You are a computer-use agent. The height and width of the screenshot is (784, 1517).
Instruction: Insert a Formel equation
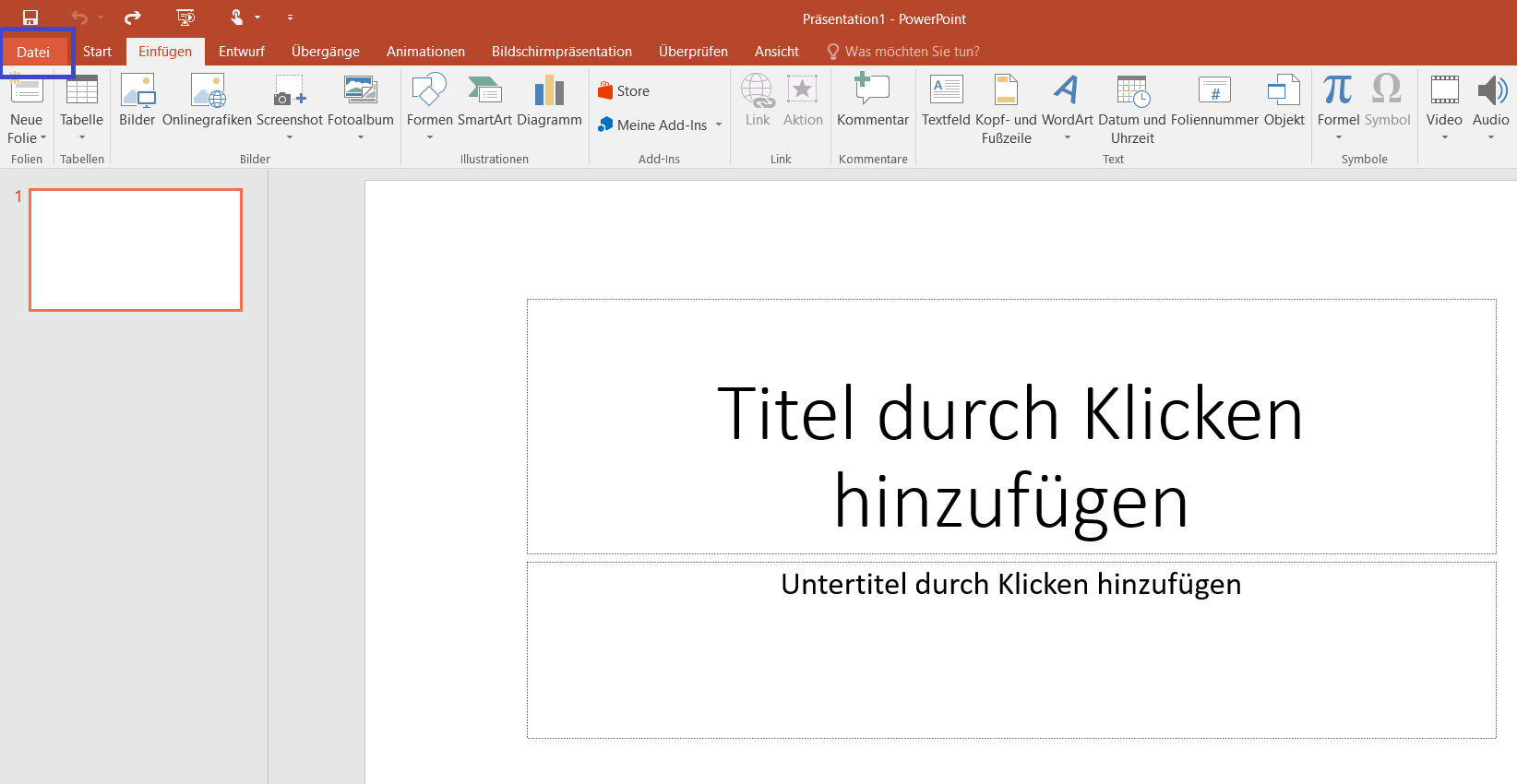[x=1338, y=92]
